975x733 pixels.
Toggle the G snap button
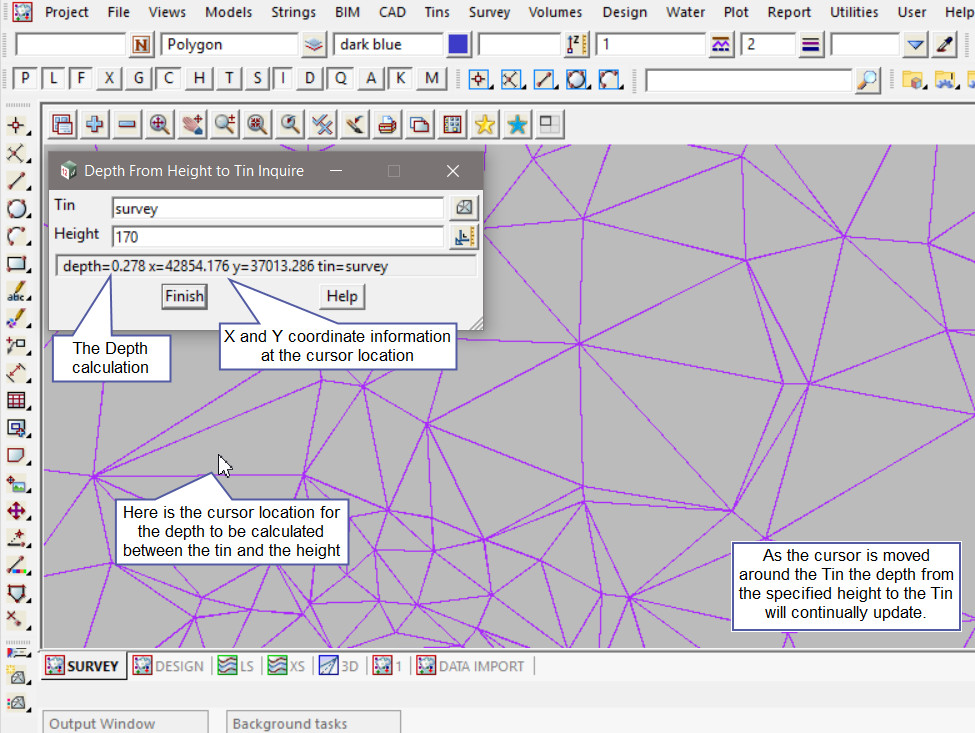pyautogui.click(x=139, y=79)
